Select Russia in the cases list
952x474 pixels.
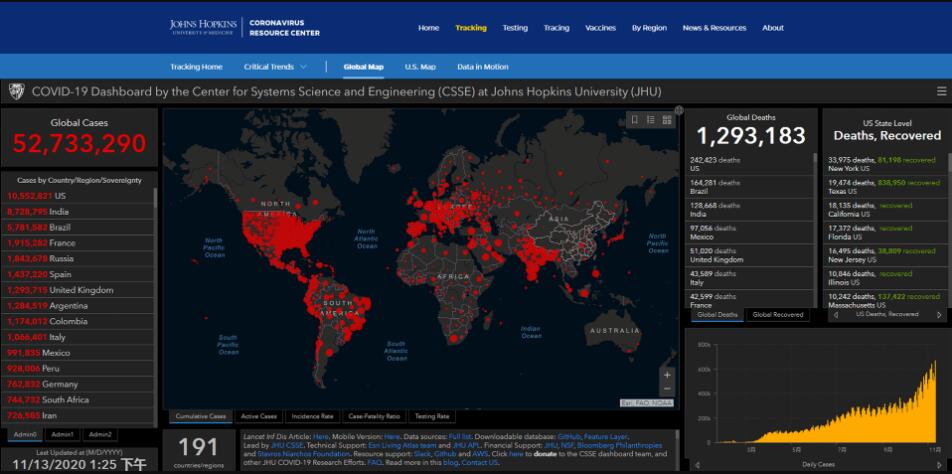coord(78,259)
